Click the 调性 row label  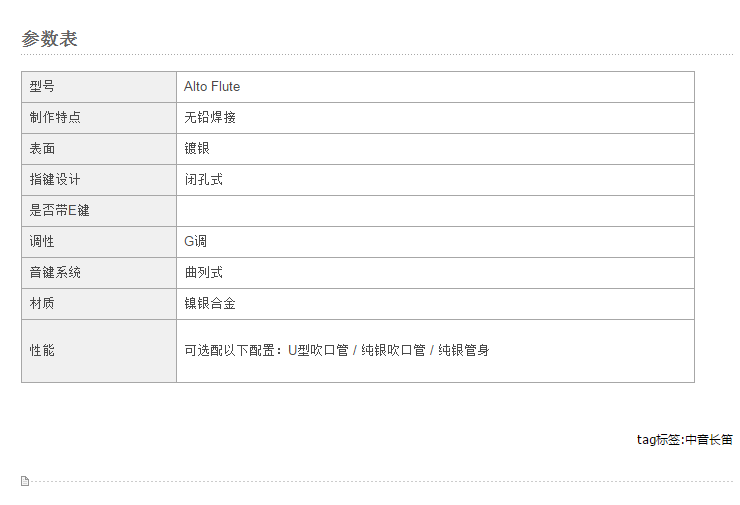click(x=99, y=242)
